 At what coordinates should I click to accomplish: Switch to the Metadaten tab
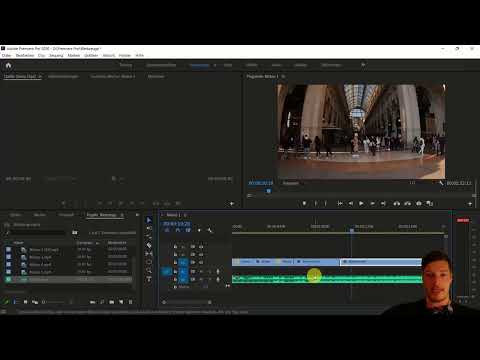[156, 76]
